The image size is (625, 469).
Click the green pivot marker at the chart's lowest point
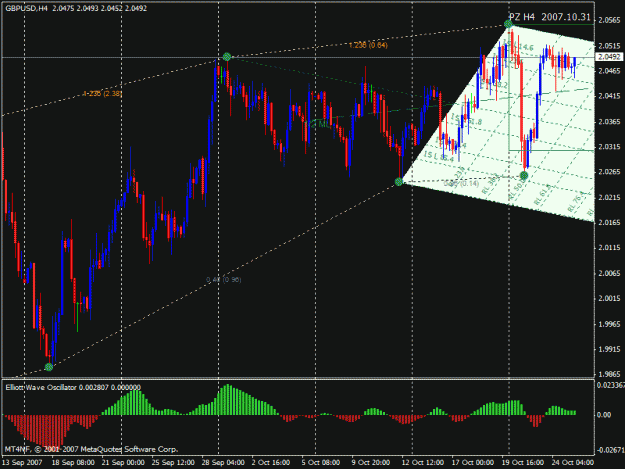point(49,367)
